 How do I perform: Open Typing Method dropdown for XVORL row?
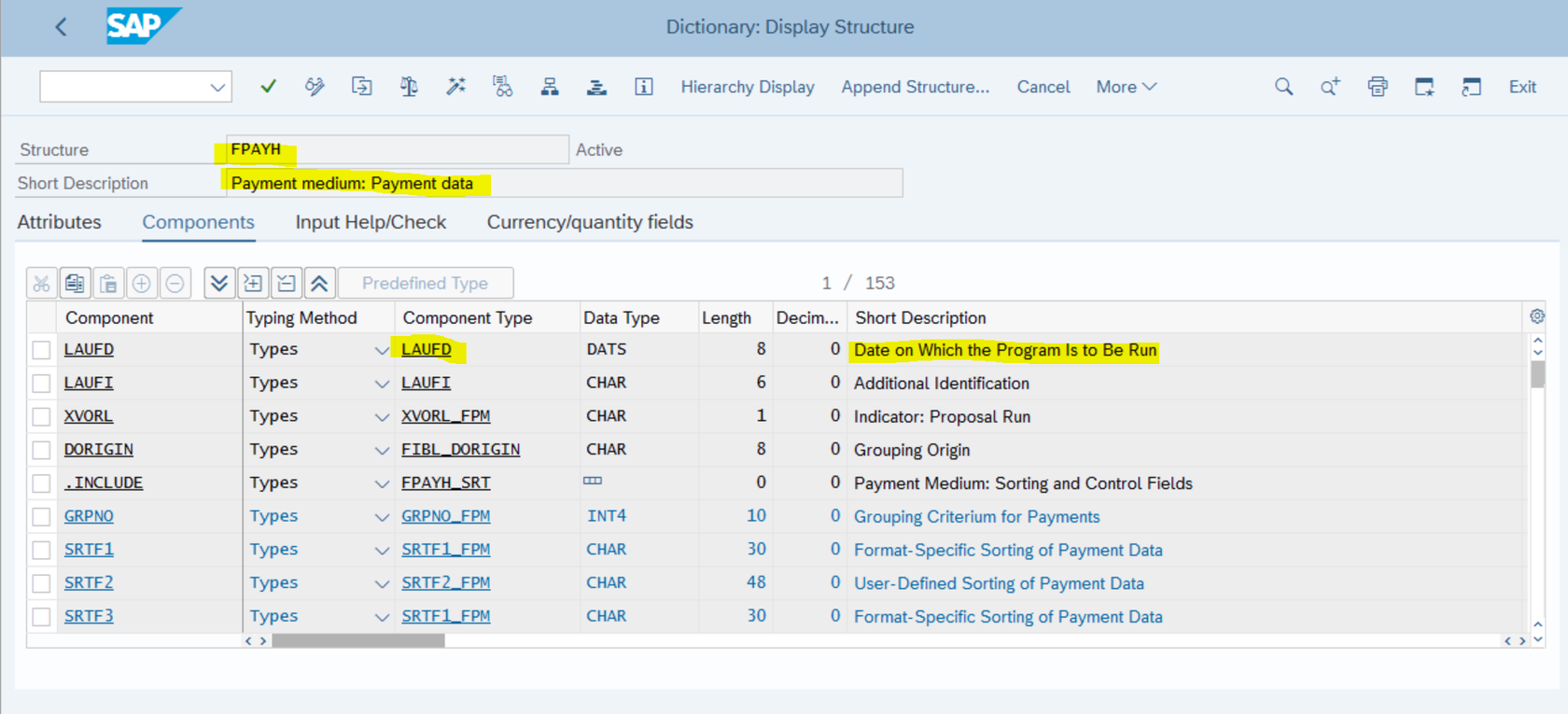coord(381,417)
